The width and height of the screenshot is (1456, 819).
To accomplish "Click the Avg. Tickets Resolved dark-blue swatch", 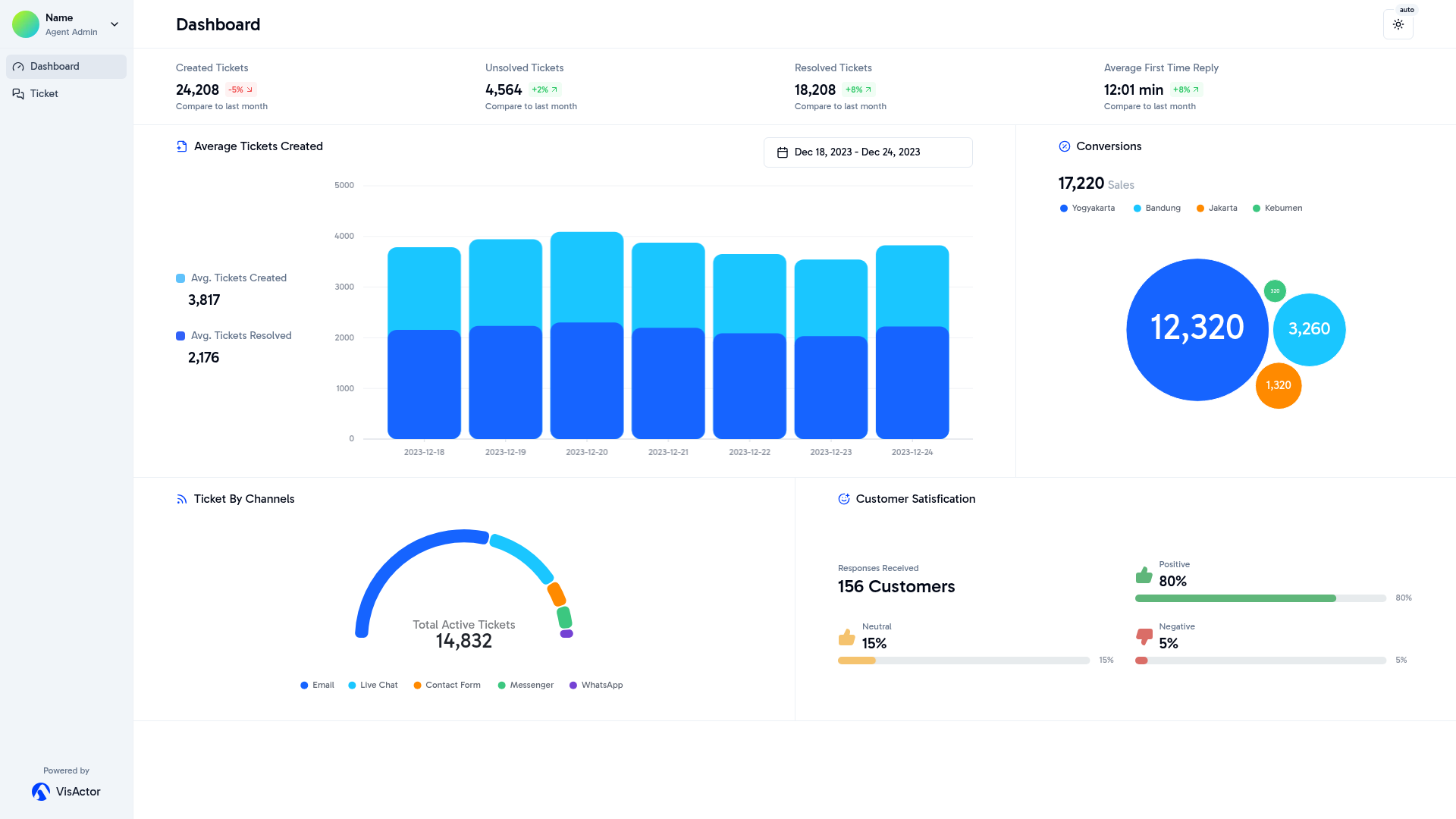I will (x=180, y=336).
